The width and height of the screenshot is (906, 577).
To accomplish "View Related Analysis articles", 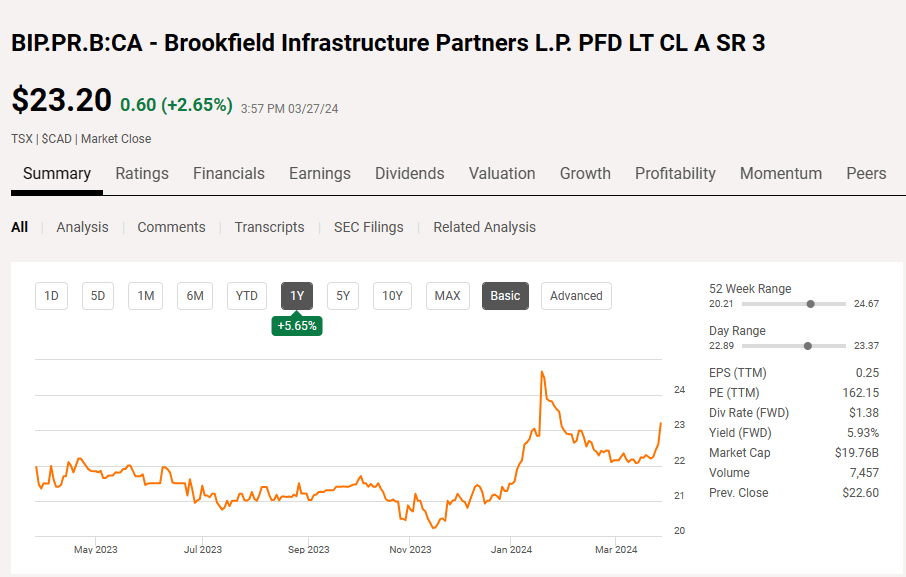I will pyautogui.click(x=484, y=227).
